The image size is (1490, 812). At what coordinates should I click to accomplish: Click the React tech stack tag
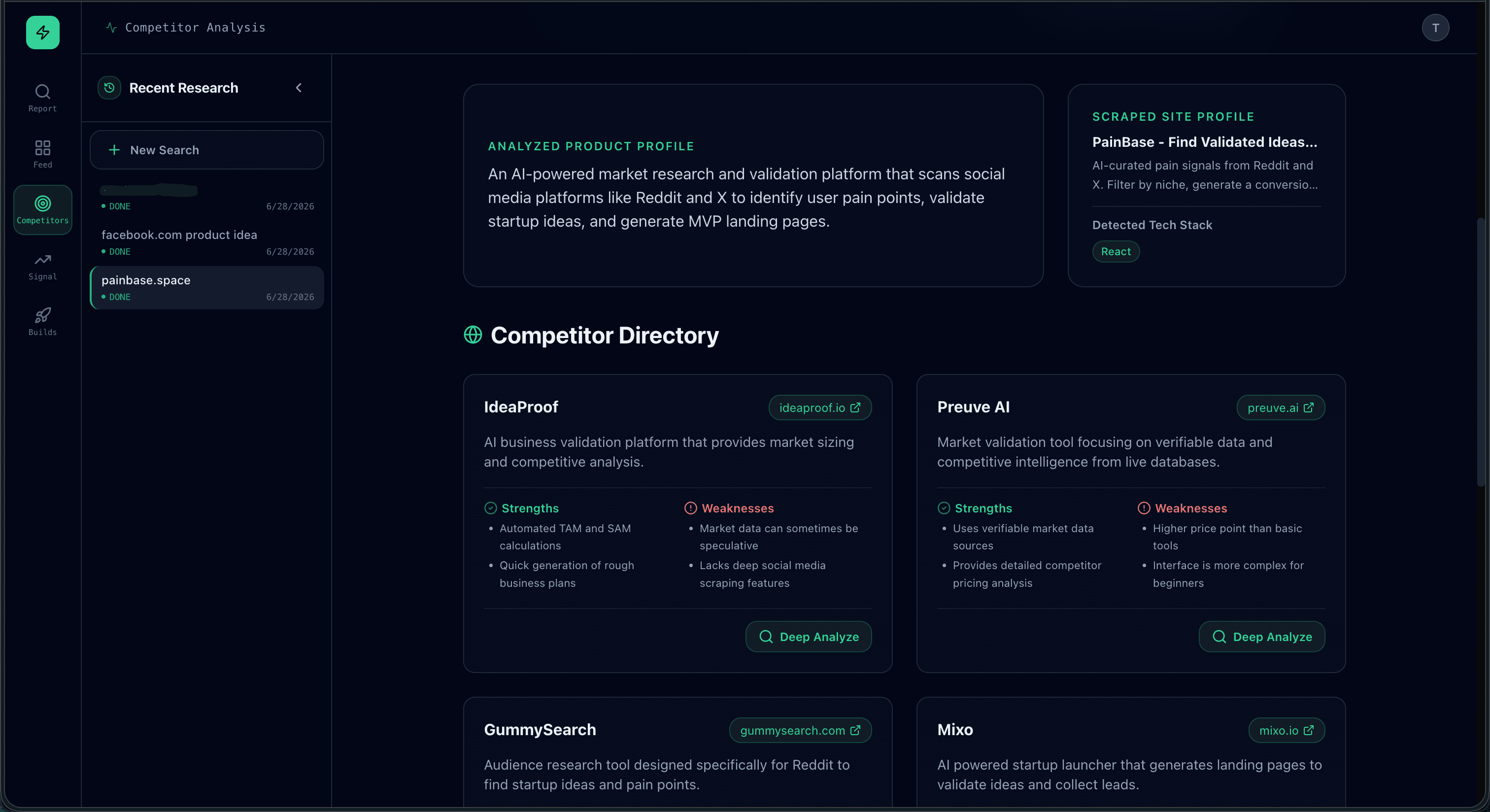tap(1116, 252)
